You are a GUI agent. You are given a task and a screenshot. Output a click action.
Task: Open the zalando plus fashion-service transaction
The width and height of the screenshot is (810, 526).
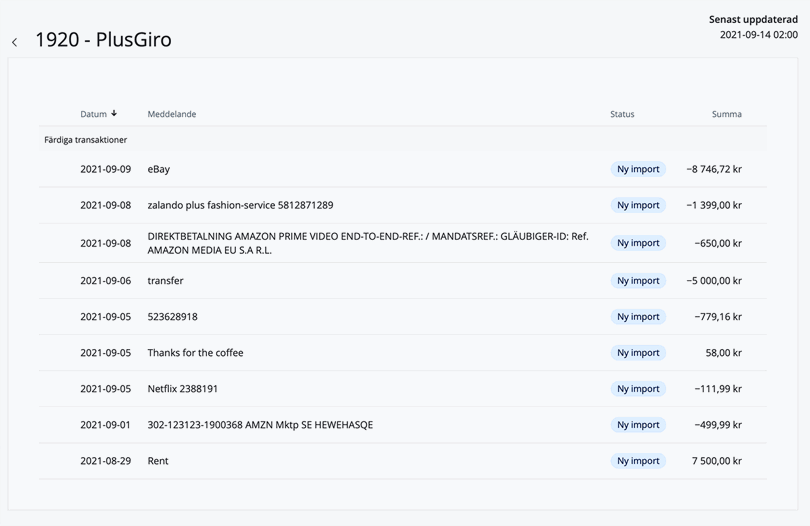coord(240,205)
